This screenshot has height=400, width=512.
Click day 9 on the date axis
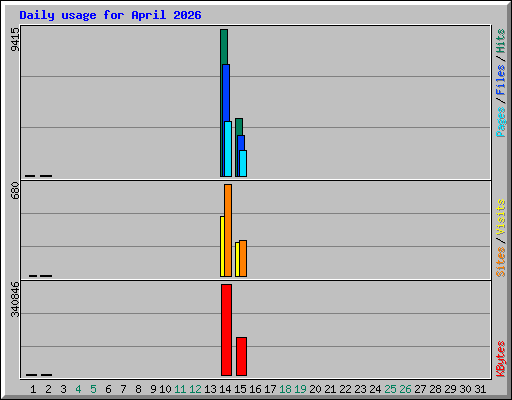[x=153, y=389]
